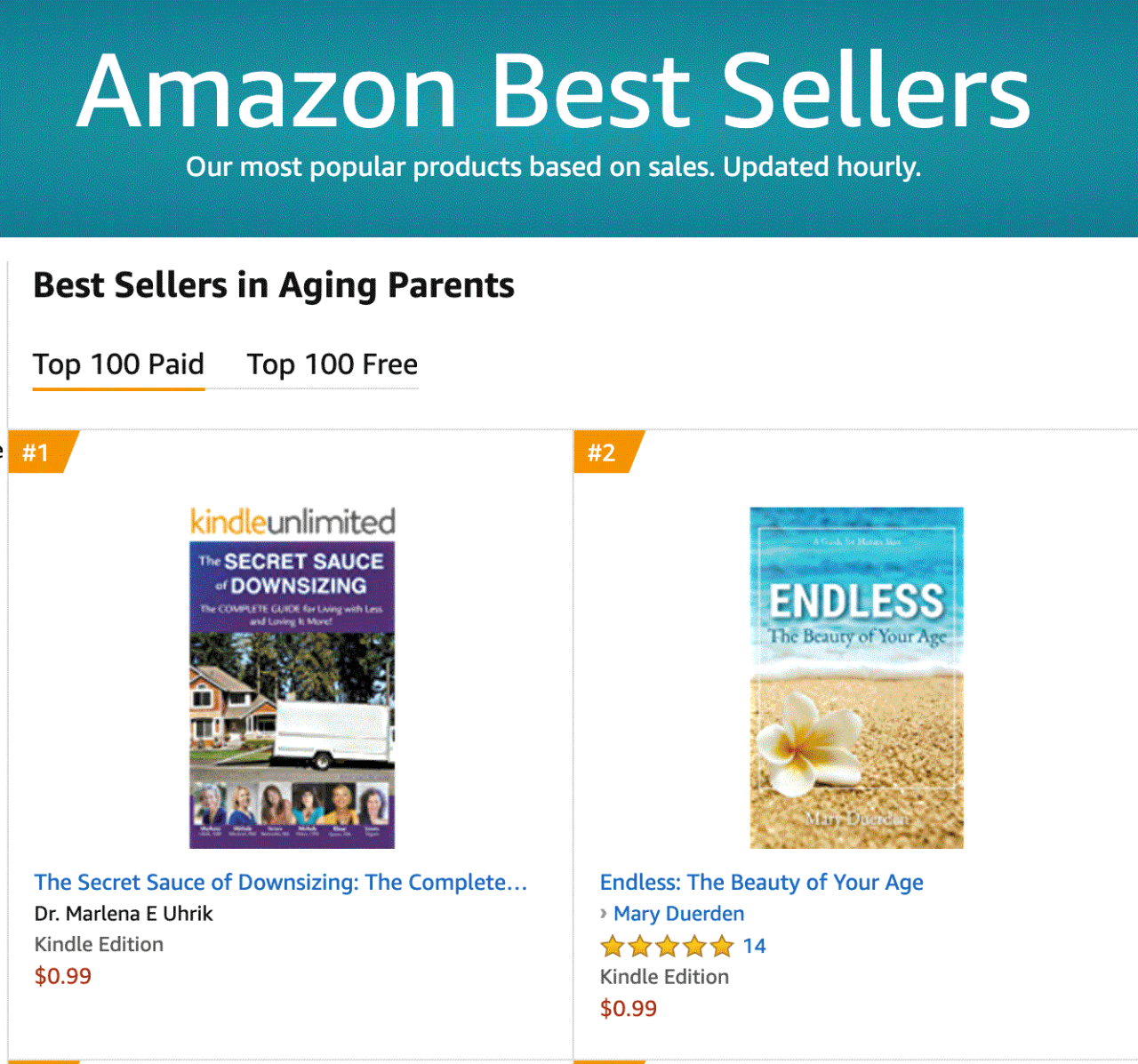Open the Endless book cover image
The height and width of the screenshot is (1064, 1138).
click(x=856, y=677)
